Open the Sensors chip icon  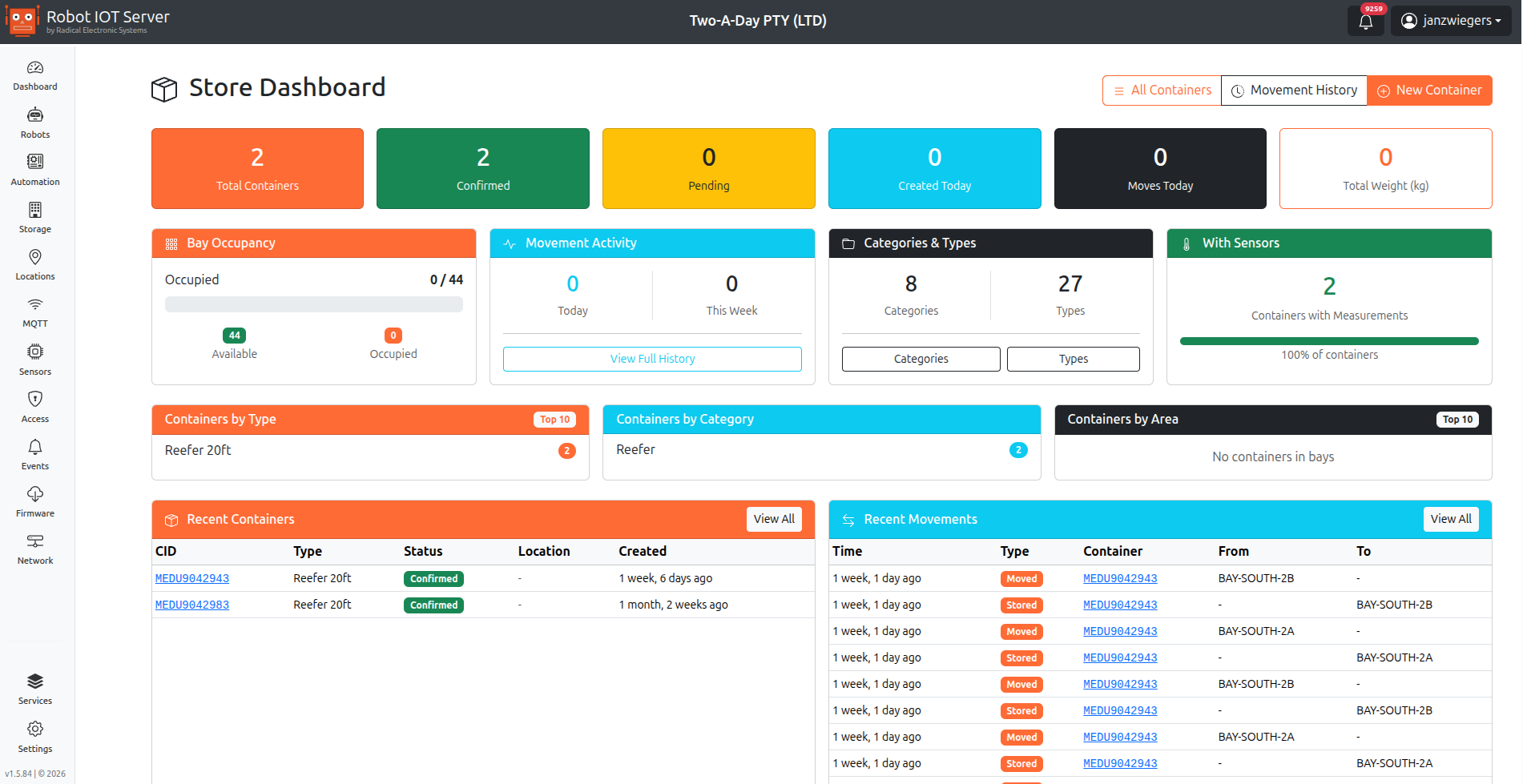35,352
